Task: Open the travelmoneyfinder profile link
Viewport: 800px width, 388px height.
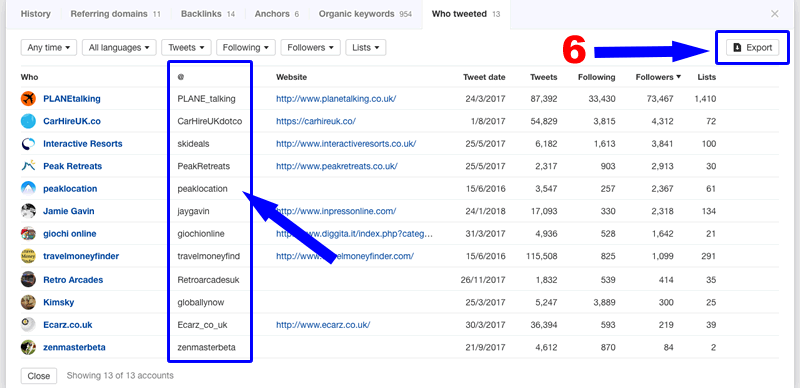Action: pos(81,256)
